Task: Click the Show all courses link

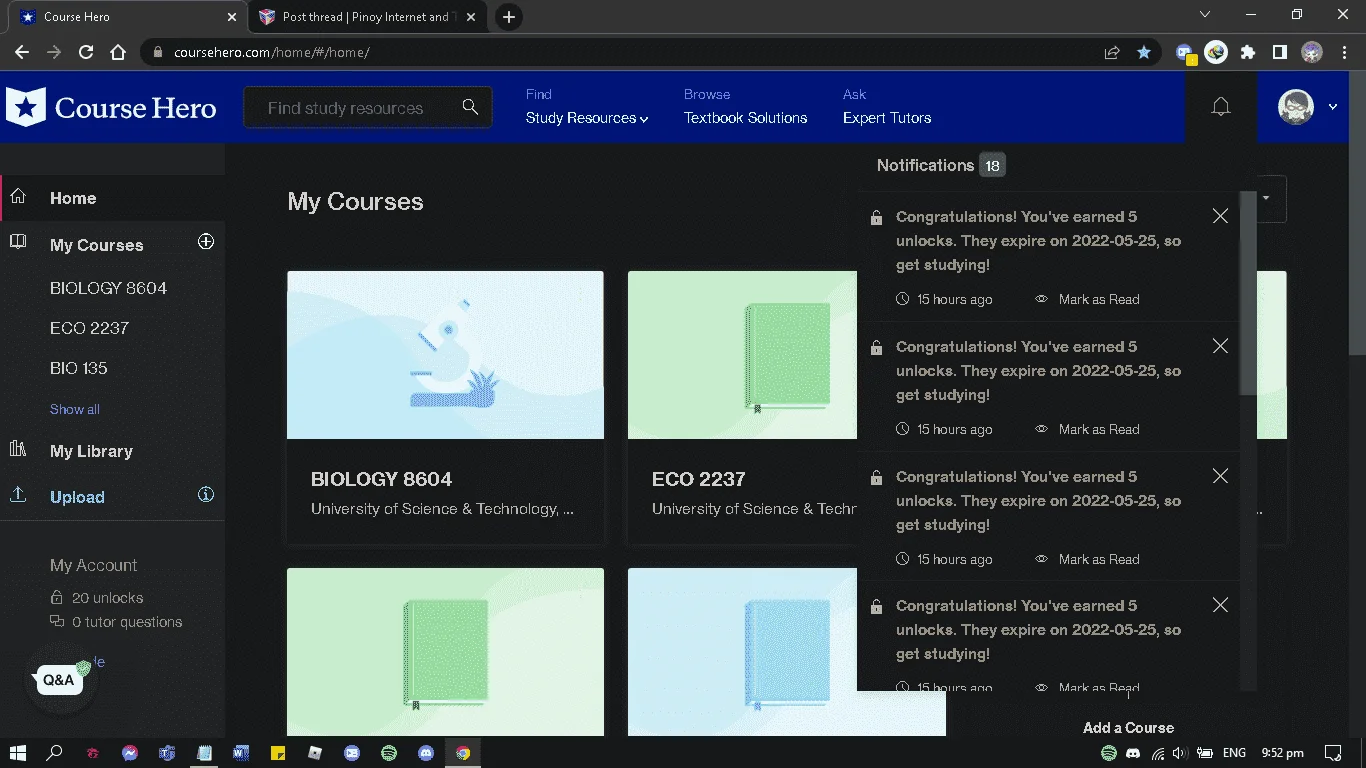Action: tap(75, 409)
